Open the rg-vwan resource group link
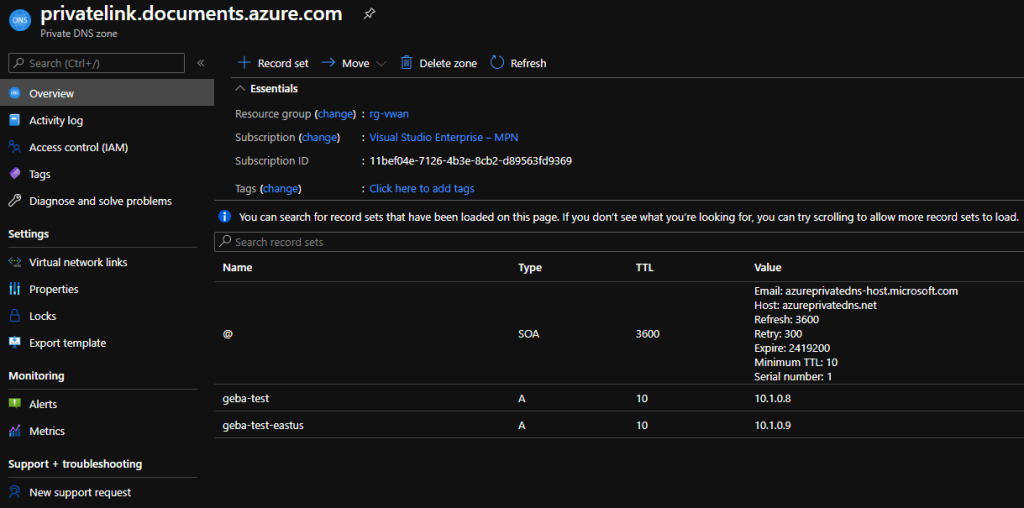Viewport: 1024px width, 508px height. (389, 114)
